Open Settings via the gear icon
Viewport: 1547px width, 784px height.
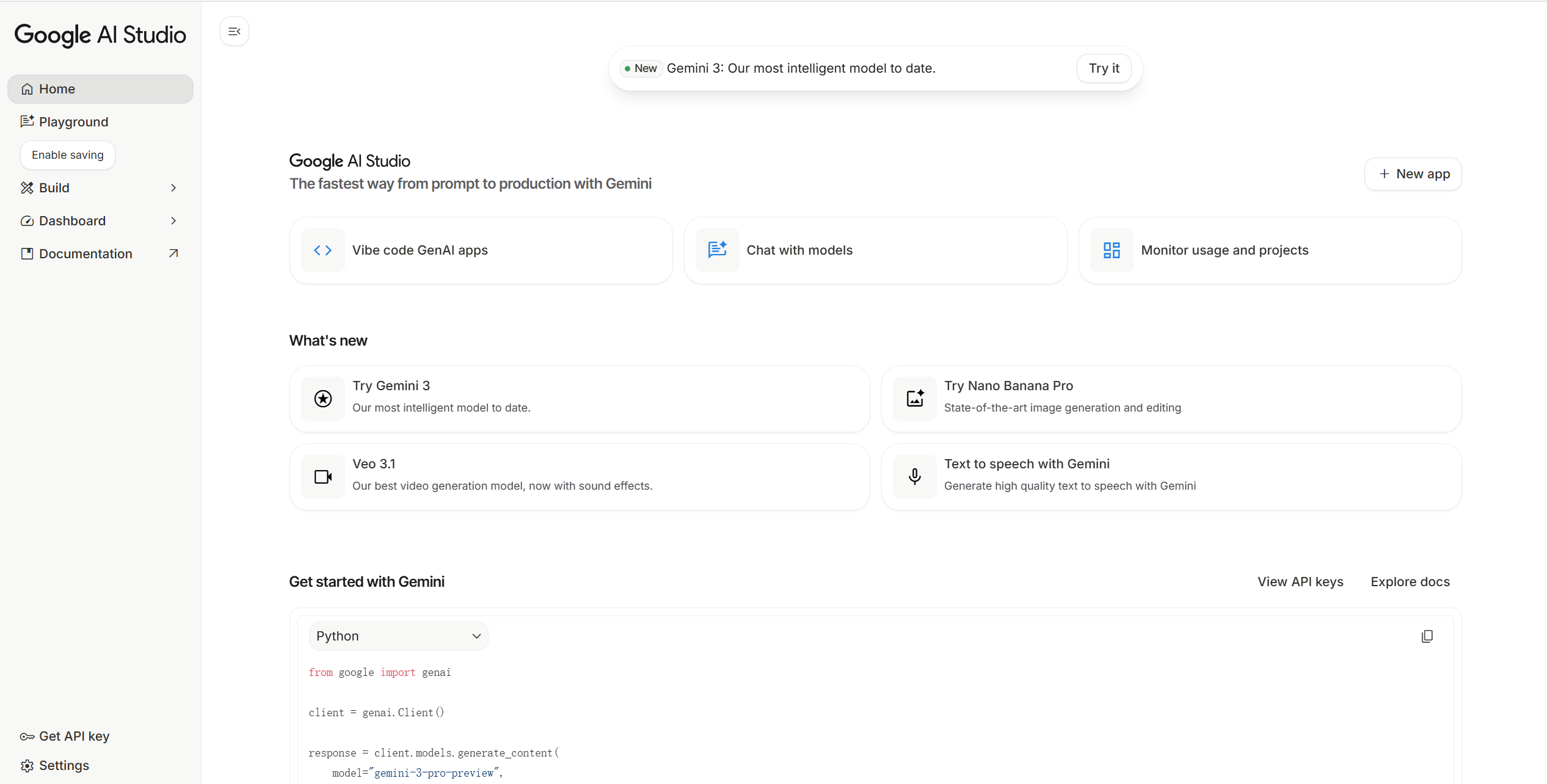pos(27,765)
